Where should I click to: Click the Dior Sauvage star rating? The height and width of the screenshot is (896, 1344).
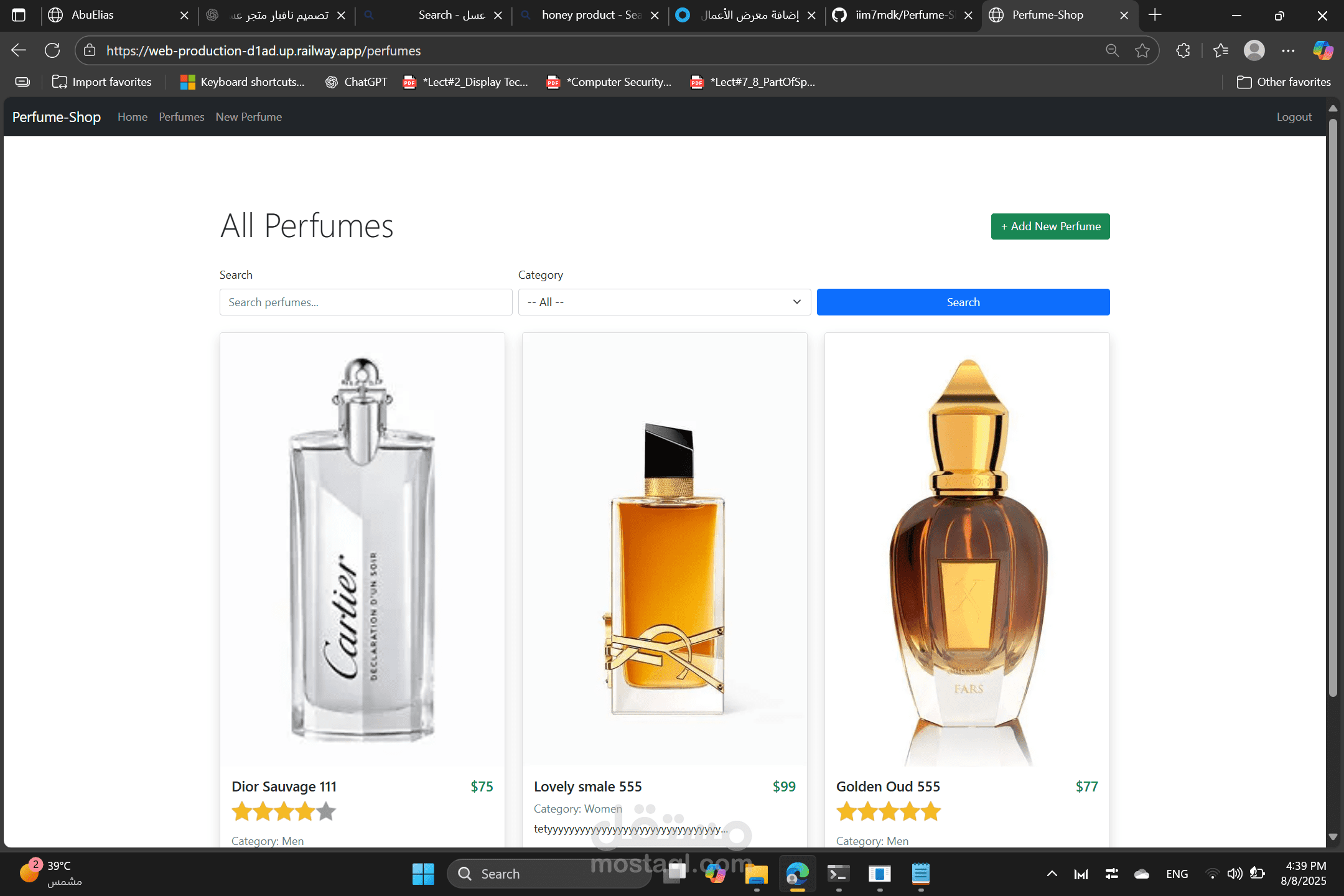coord(284,811)
